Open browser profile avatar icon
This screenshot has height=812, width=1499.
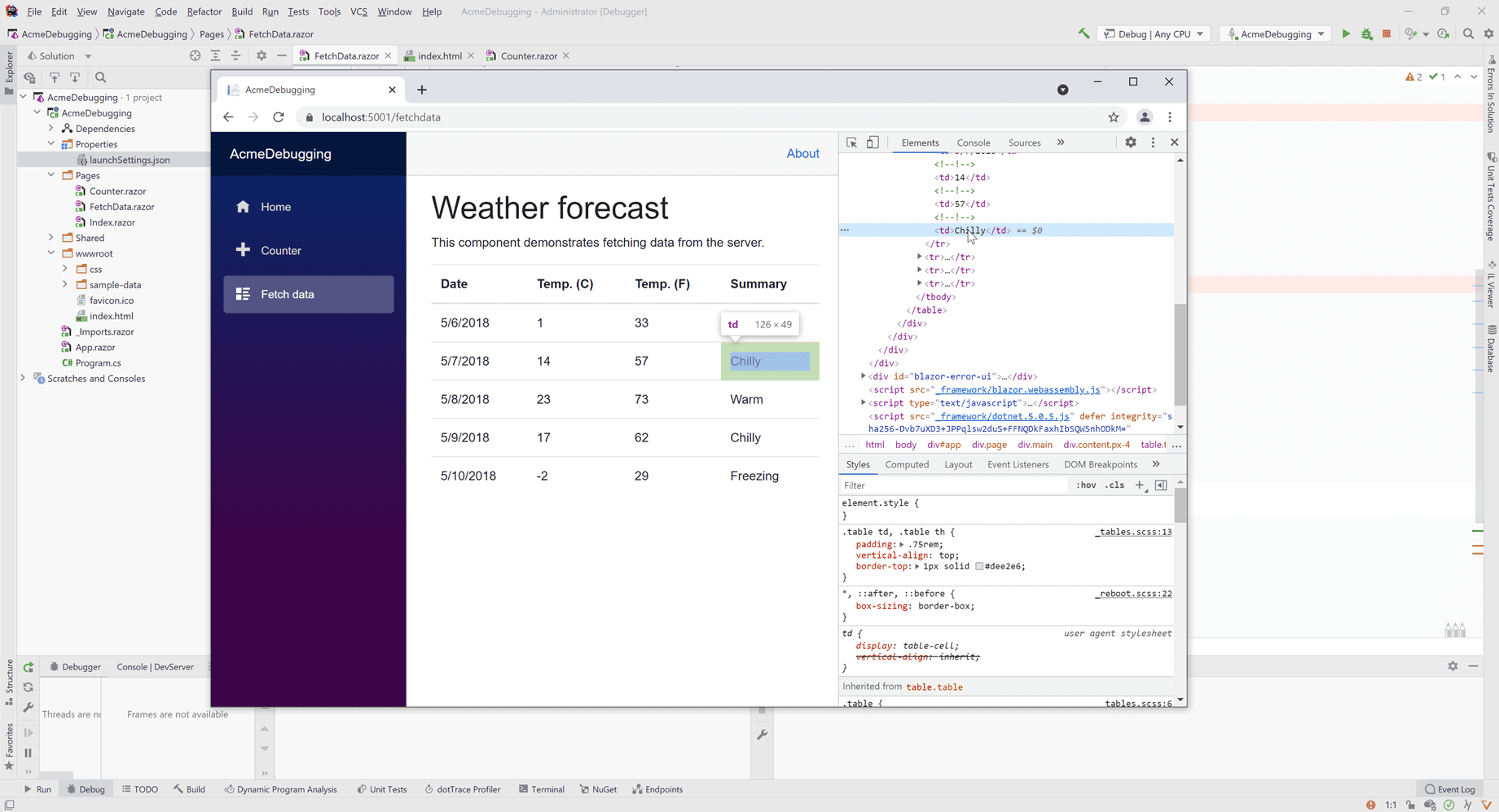point(1145,117)
